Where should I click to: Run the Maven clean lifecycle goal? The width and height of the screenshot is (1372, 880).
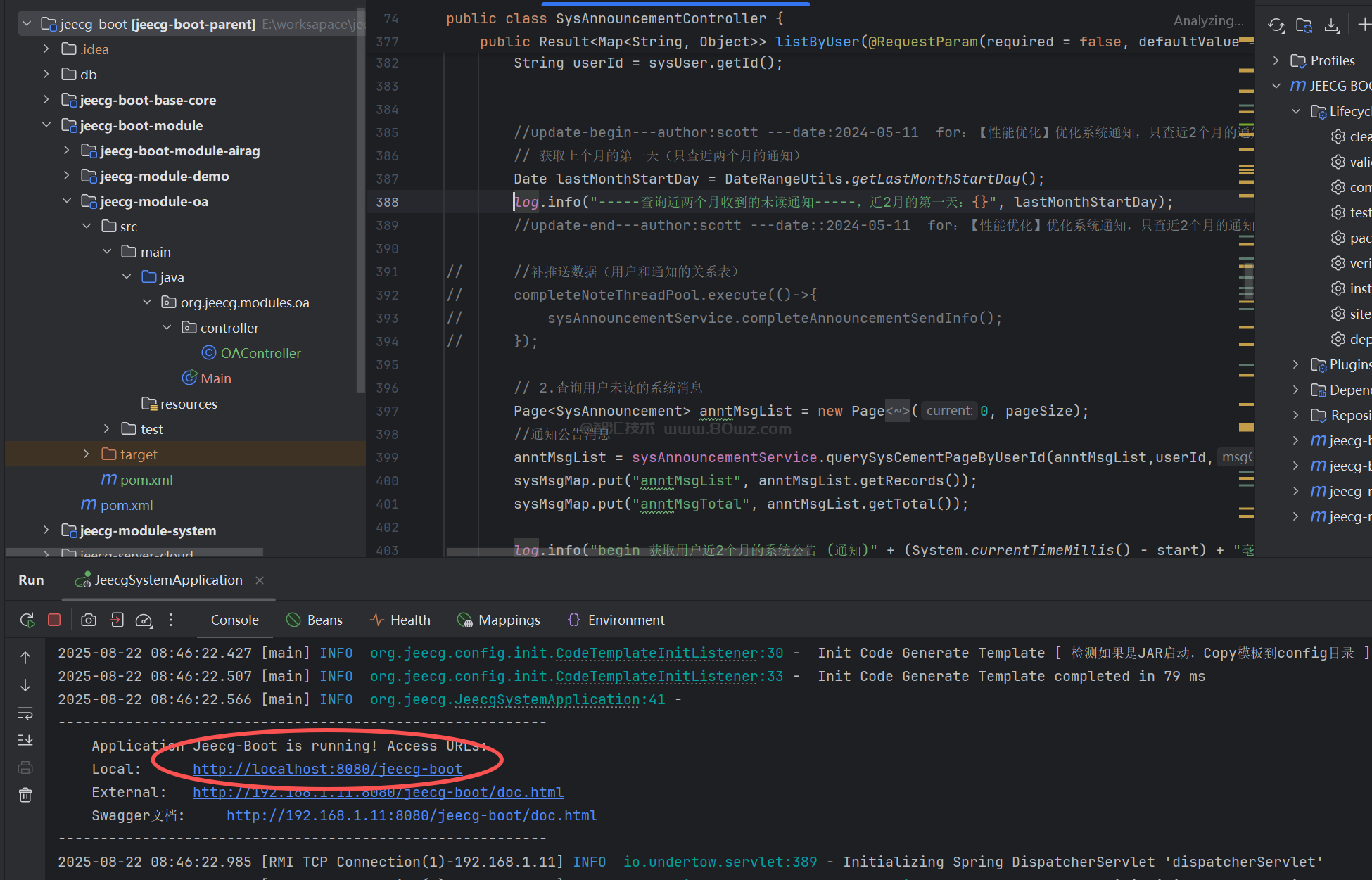(1350, 136)
